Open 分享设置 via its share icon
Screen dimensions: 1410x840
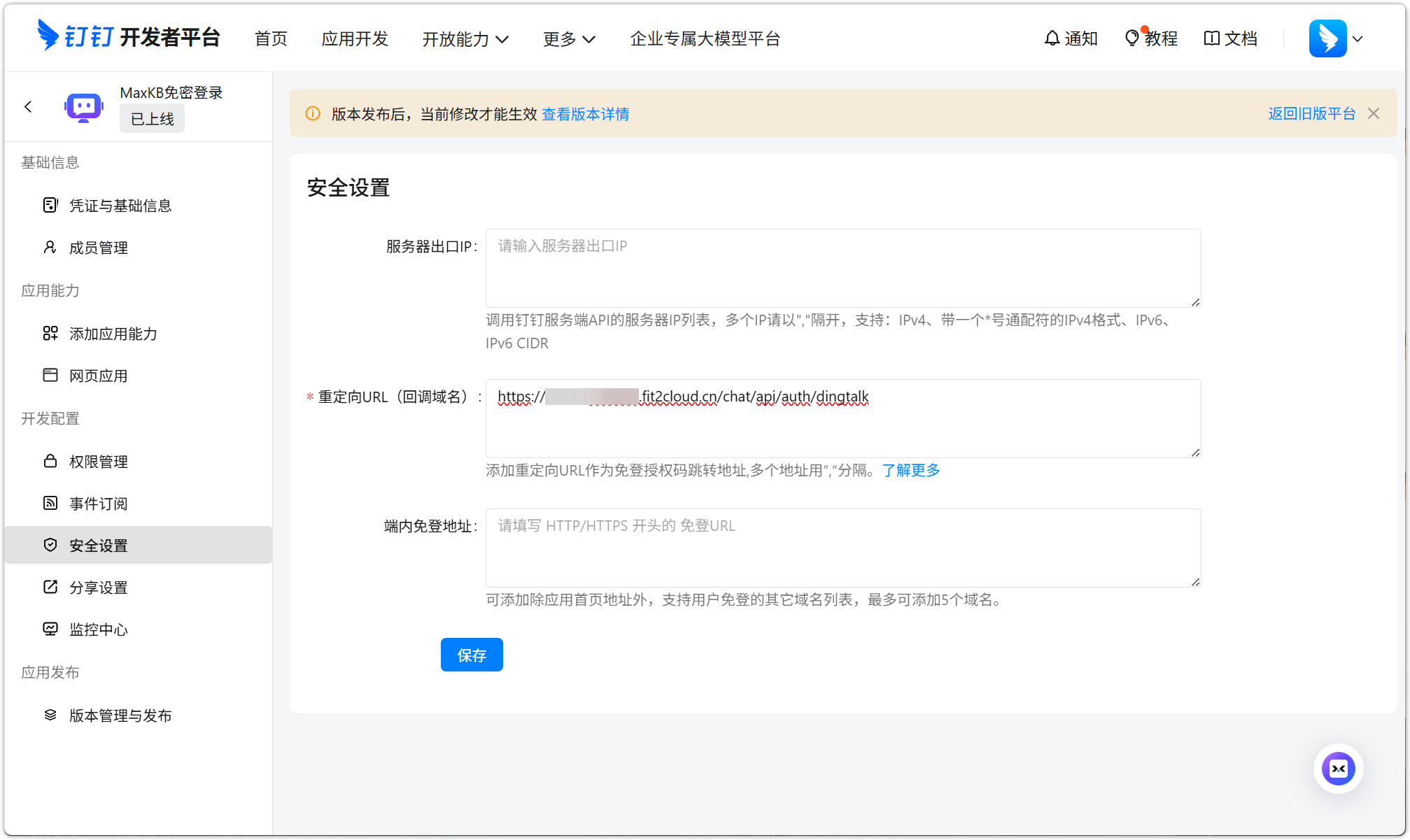coord(50,588)
